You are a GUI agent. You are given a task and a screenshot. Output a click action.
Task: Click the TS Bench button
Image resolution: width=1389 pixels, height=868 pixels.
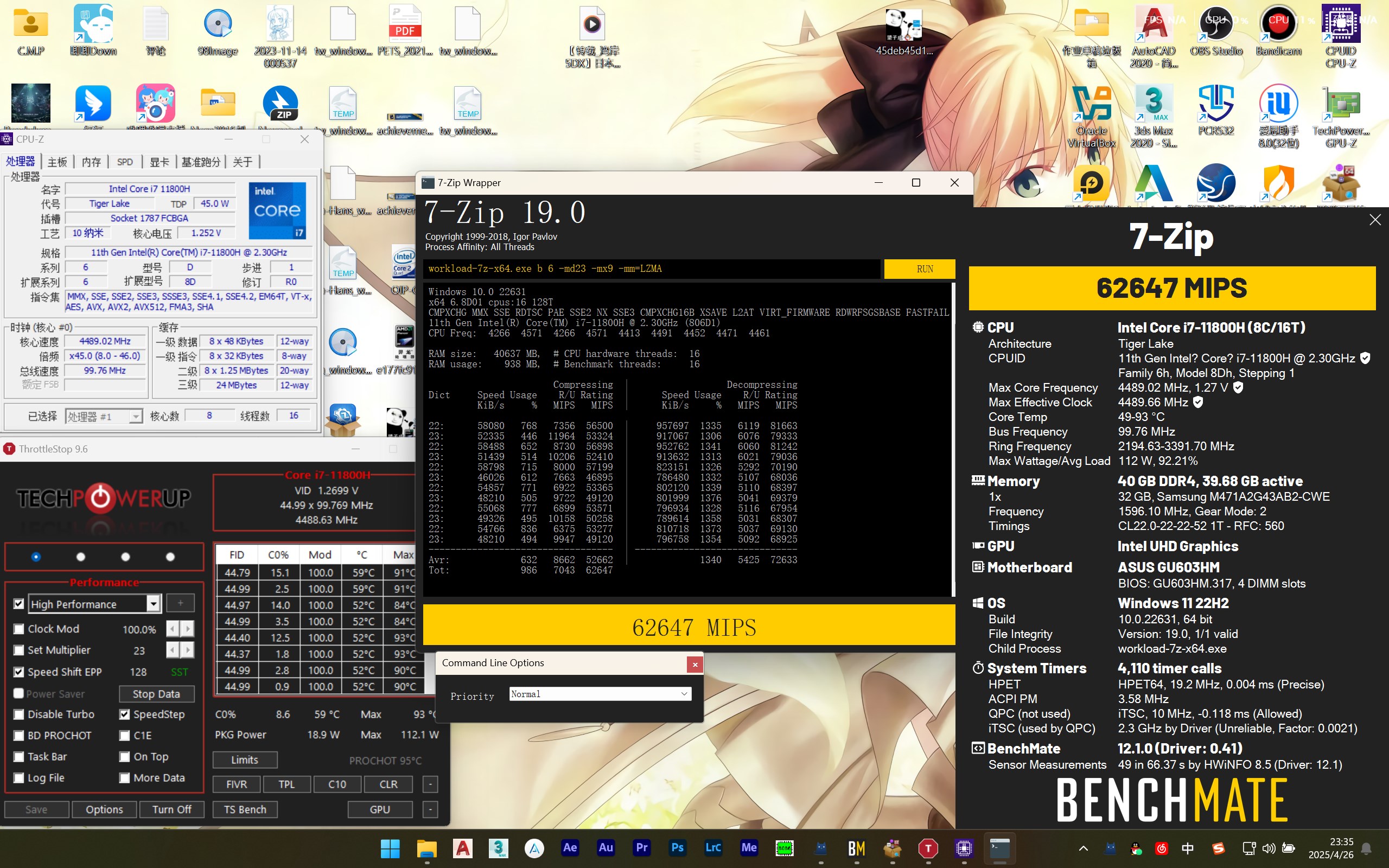point(245,809)
